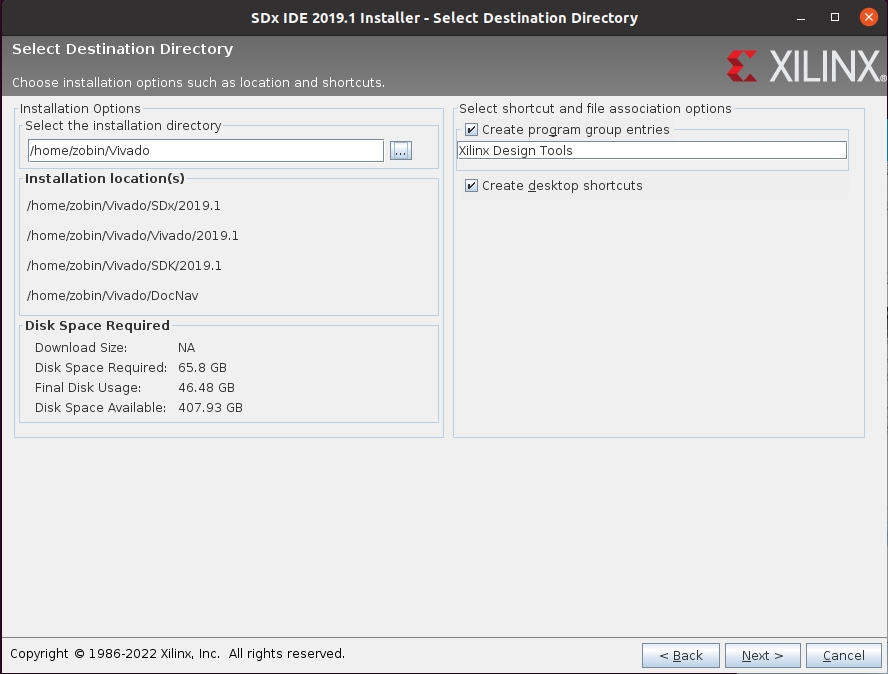Click the installer window title bar
888x674 pixels.
pos(444,18)
